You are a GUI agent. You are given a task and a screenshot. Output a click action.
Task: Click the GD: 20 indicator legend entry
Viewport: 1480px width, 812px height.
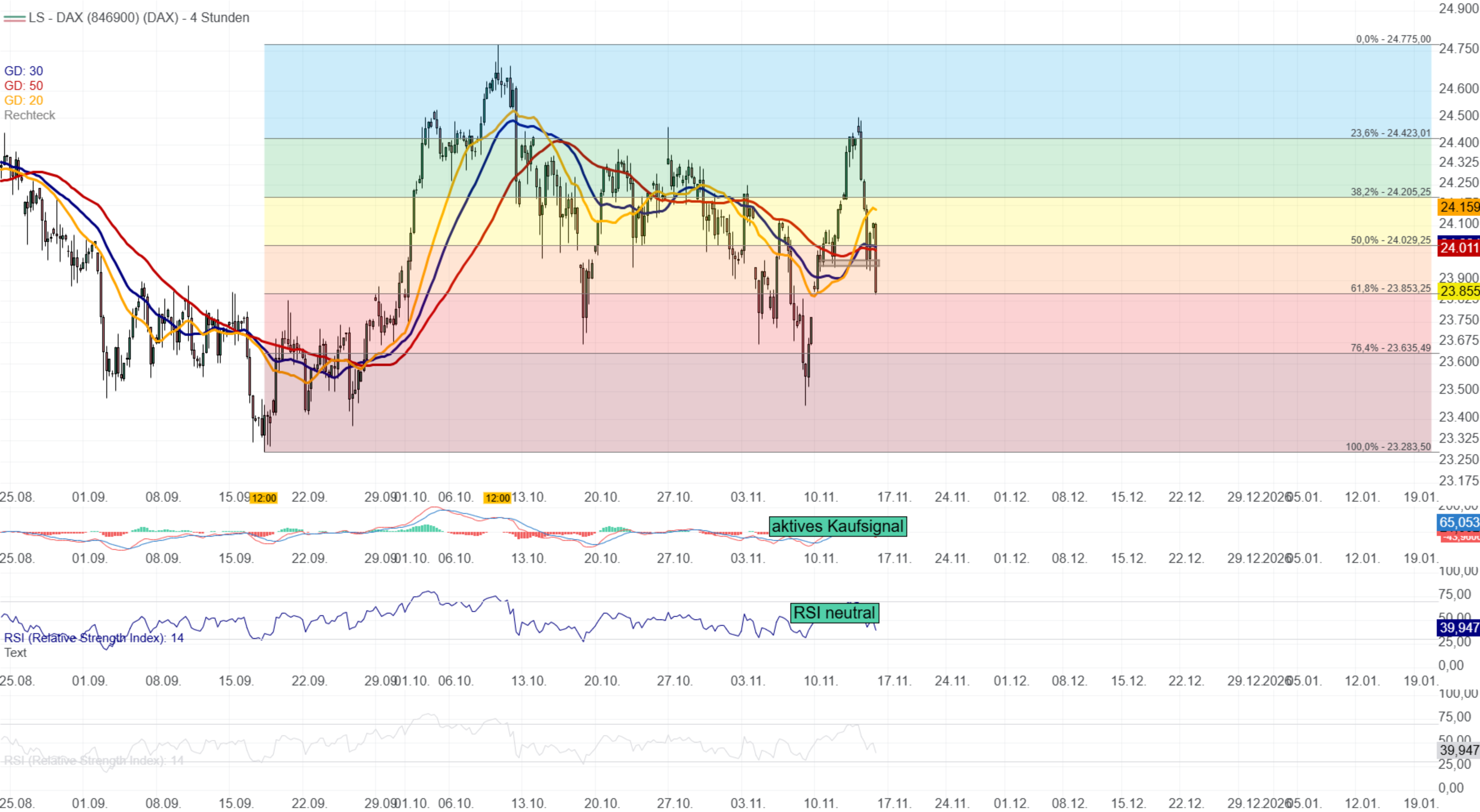(24, 100)
